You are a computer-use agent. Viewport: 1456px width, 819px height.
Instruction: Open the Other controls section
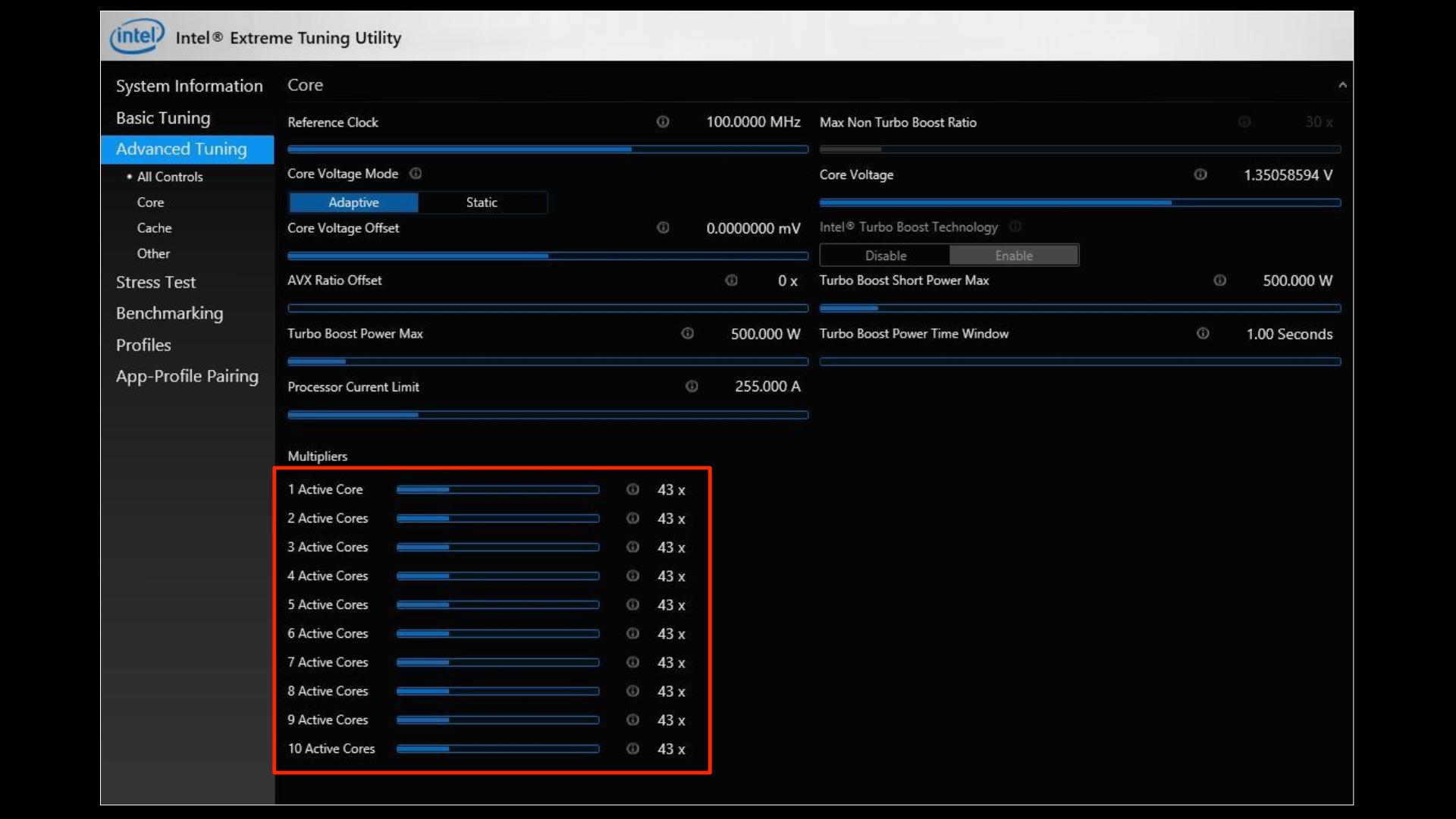pyautogui.click(x=153, y=253)
